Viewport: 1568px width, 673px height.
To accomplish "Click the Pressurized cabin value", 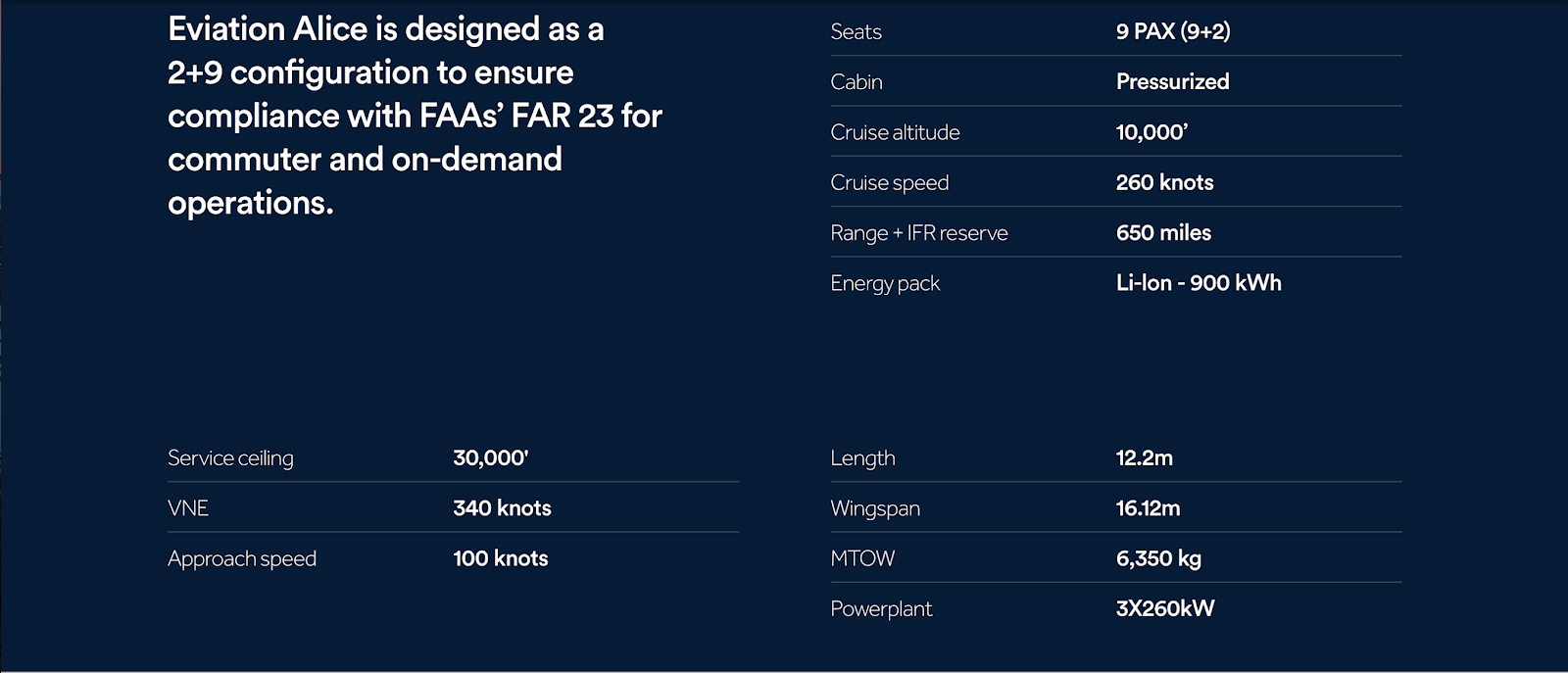I will click(x=1172, y=82).
